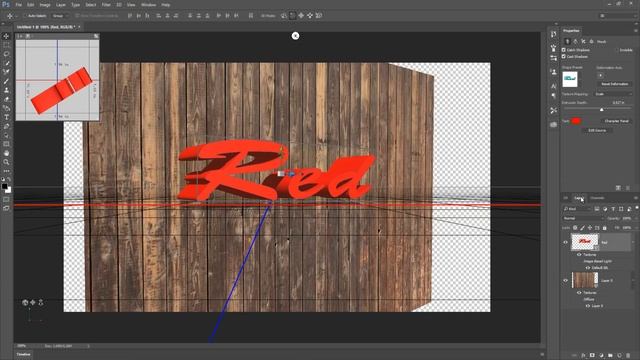Click the Edit Source button

pos(597,130)
